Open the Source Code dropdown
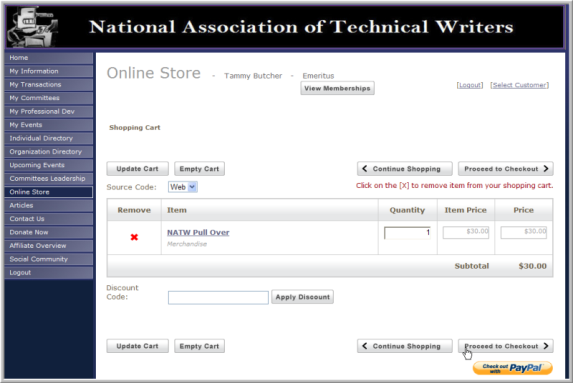This screenshot has height=383, width=573. [183, 187]
